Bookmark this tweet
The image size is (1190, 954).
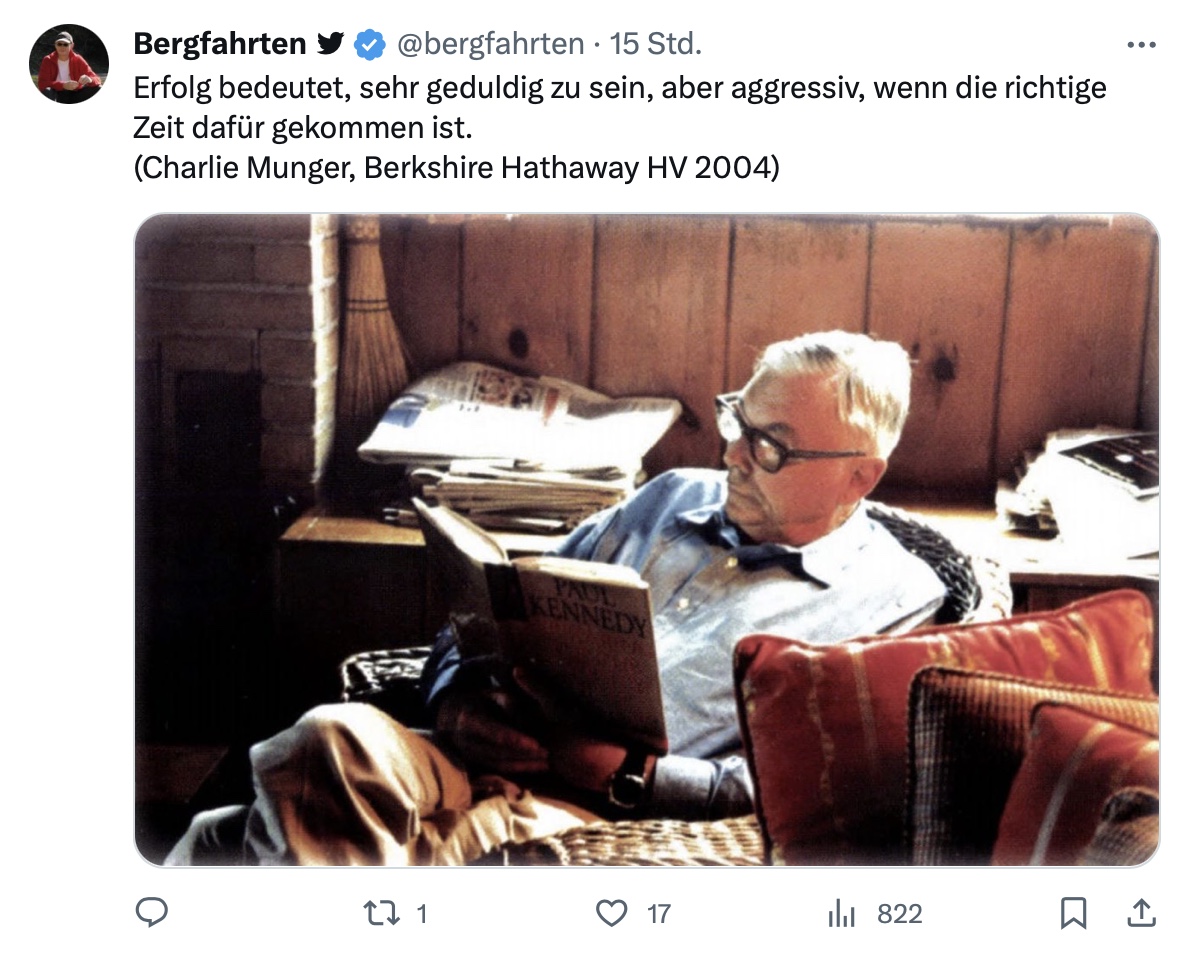point(1073,913)
